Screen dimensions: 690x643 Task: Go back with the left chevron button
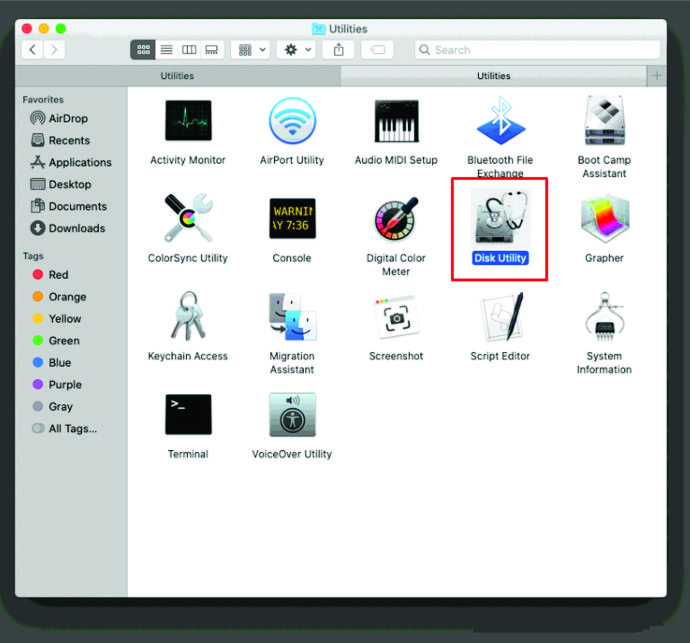pos(32,50)
